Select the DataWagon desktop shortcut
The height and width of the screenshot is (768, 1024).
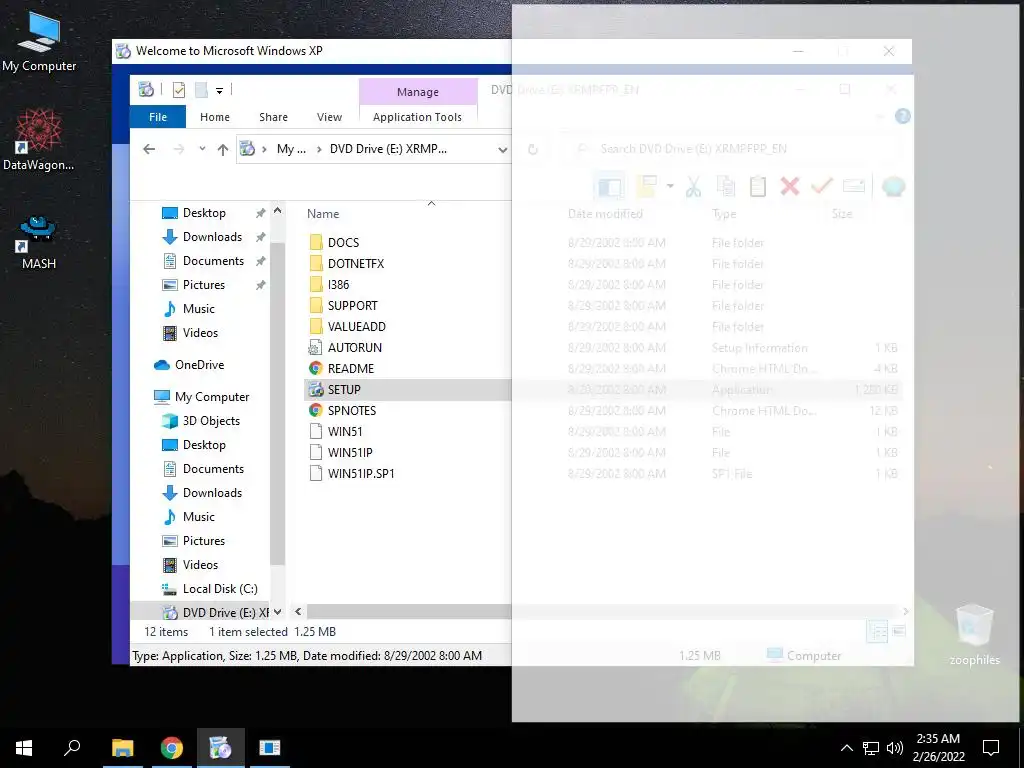click(39, 140)
